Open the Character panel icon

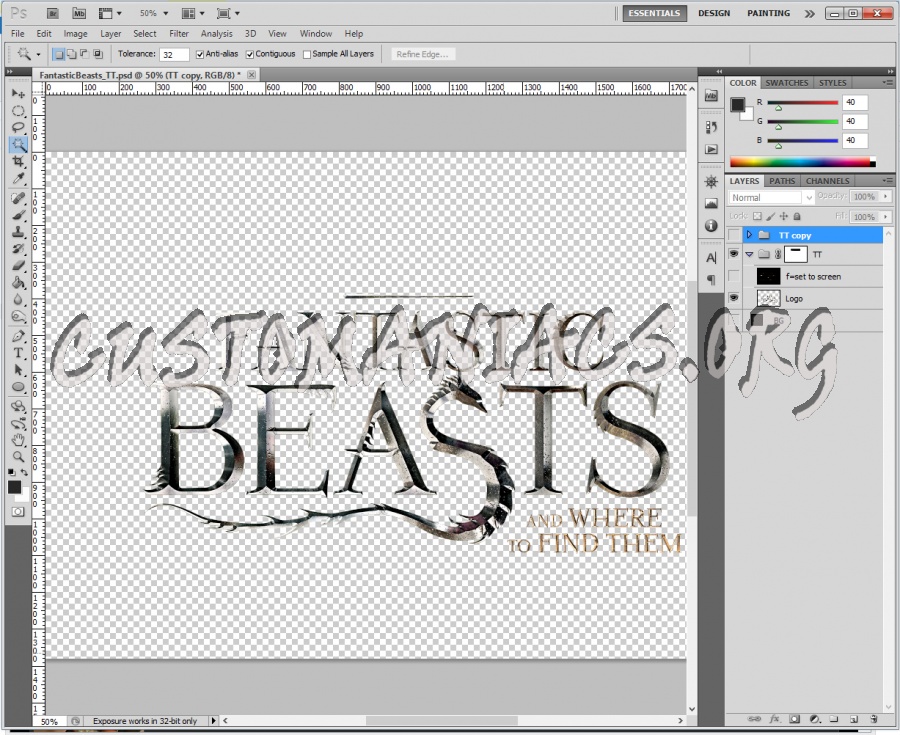pos(711,258)
